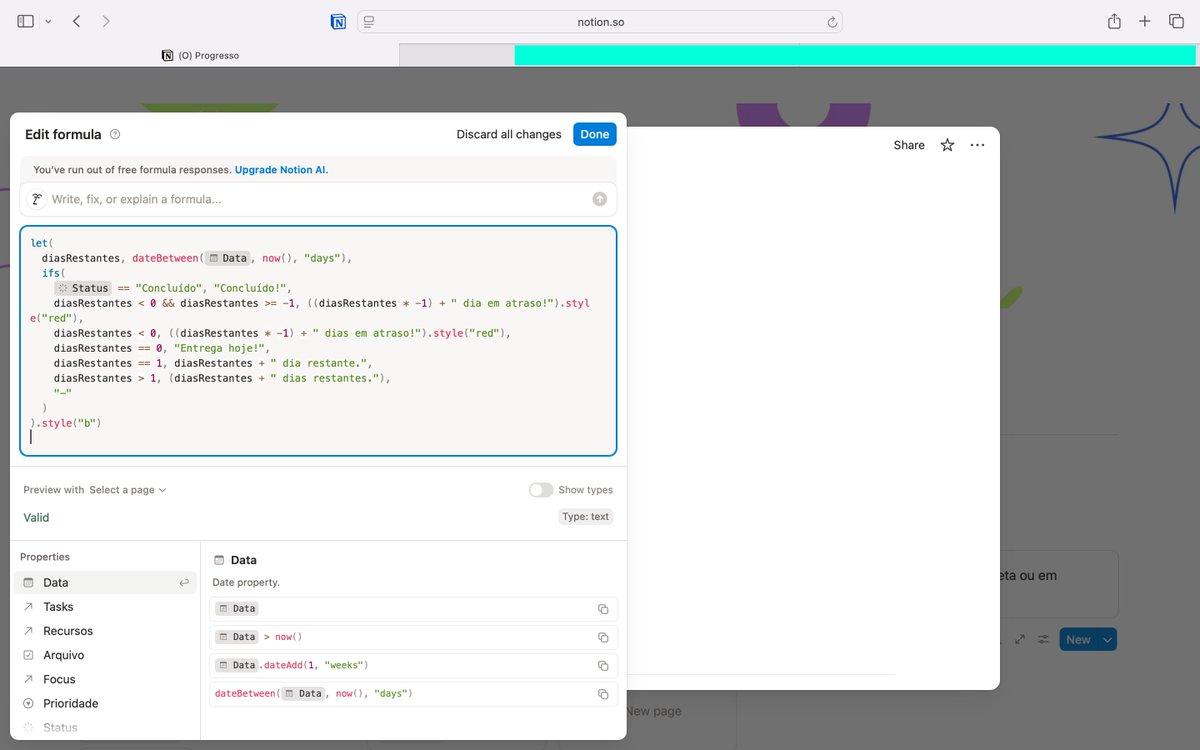Image resolution: width=1200 pixels, height=750 pixels.
Task: Click New page below the database
Action: click(x=654, y=711)
